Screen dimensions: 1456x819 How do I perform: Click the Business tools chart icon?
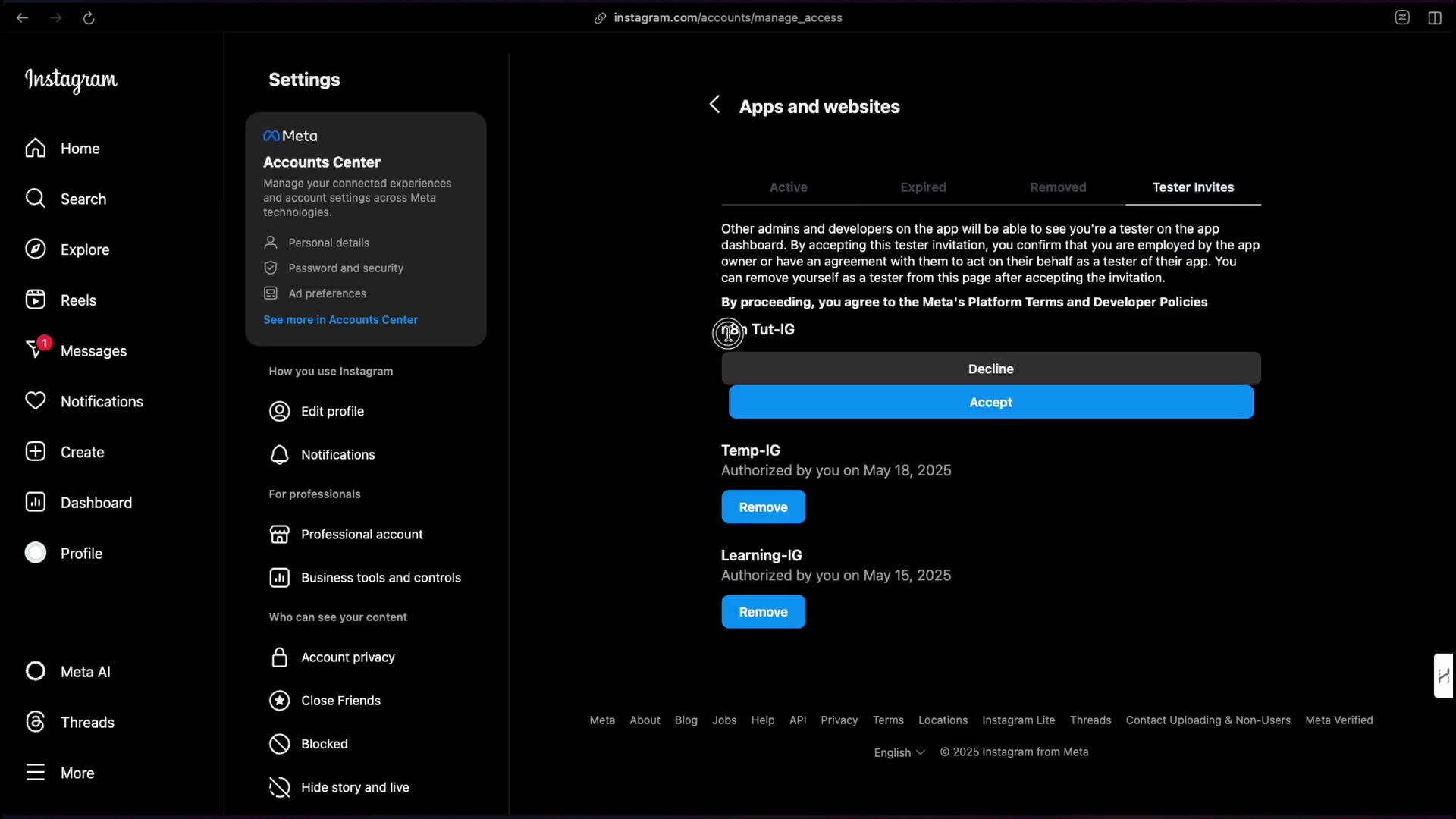pyautogui.click(x=280, y=577)
